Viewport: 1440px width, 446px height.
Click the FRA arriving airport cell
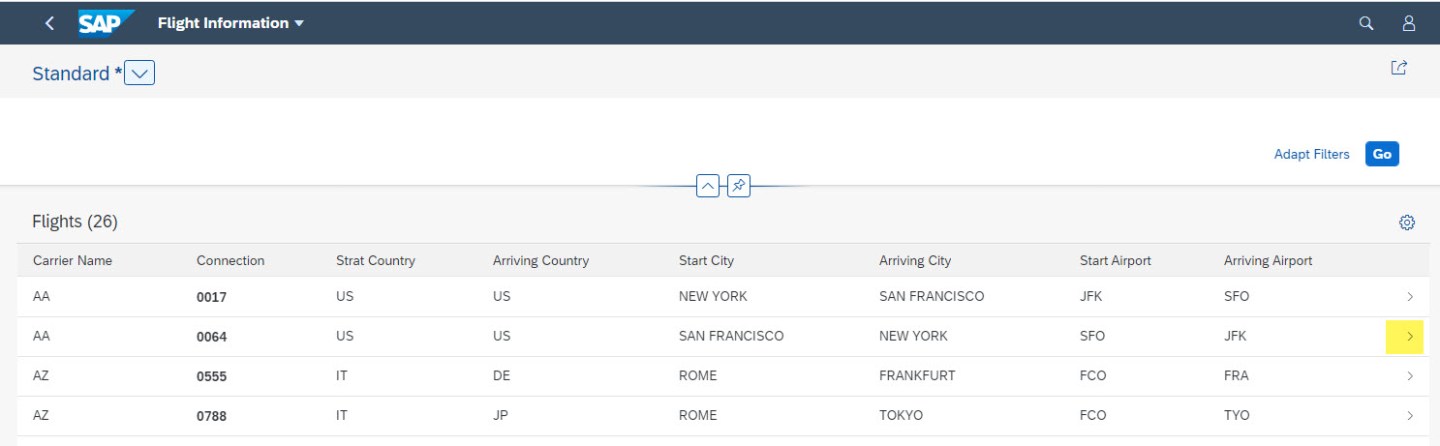[1236, 376]
